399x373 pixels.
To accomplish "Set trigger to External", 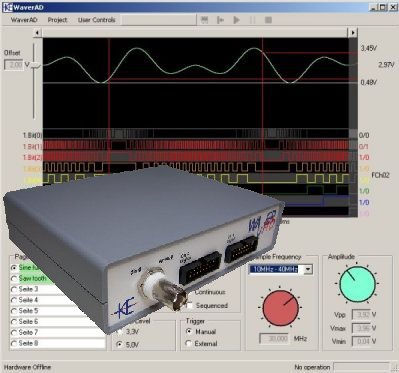I will click(x=189, y=343).
